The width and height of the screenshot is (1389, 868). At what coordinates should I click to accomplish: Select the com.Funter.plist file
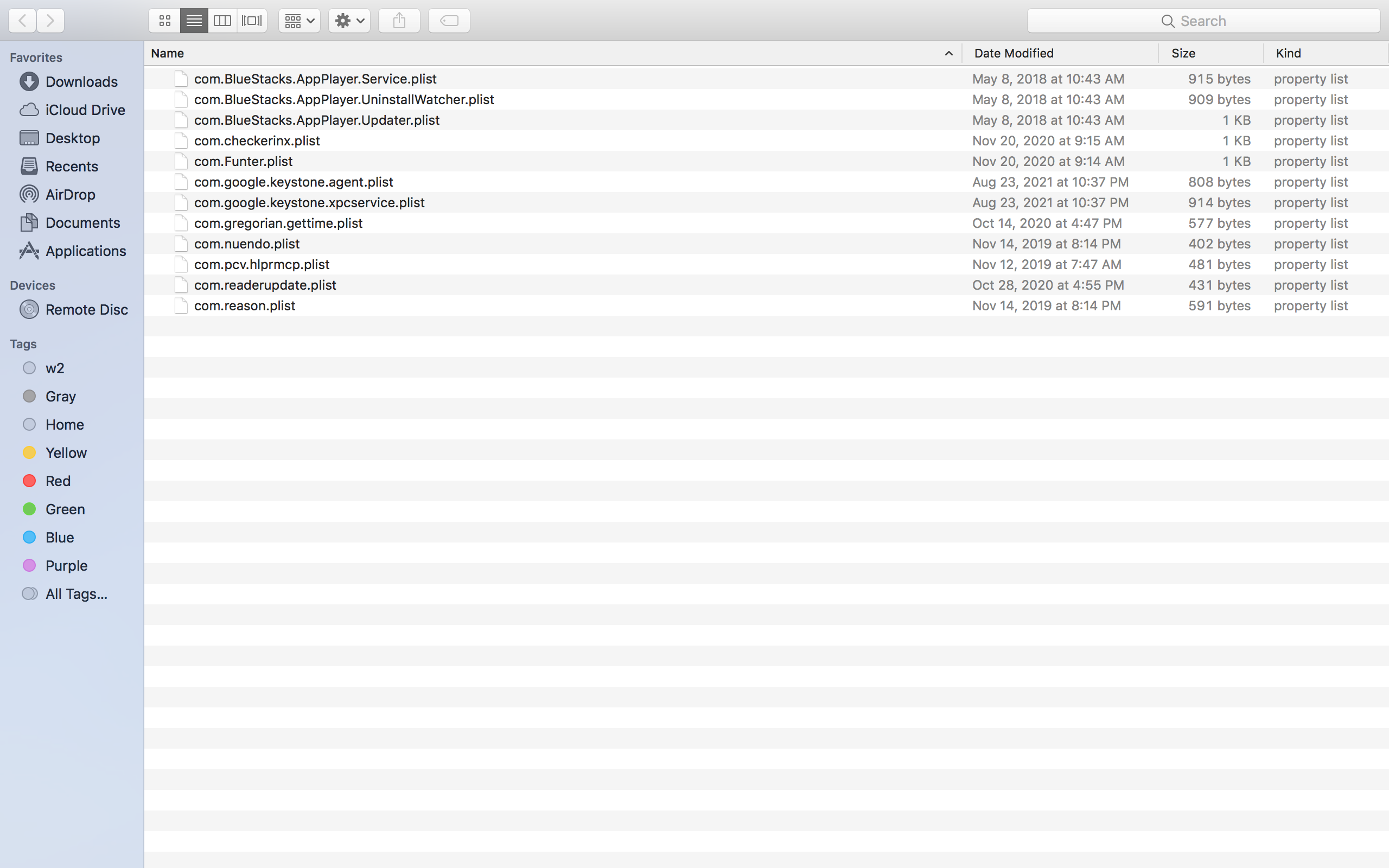pos(243,161)
